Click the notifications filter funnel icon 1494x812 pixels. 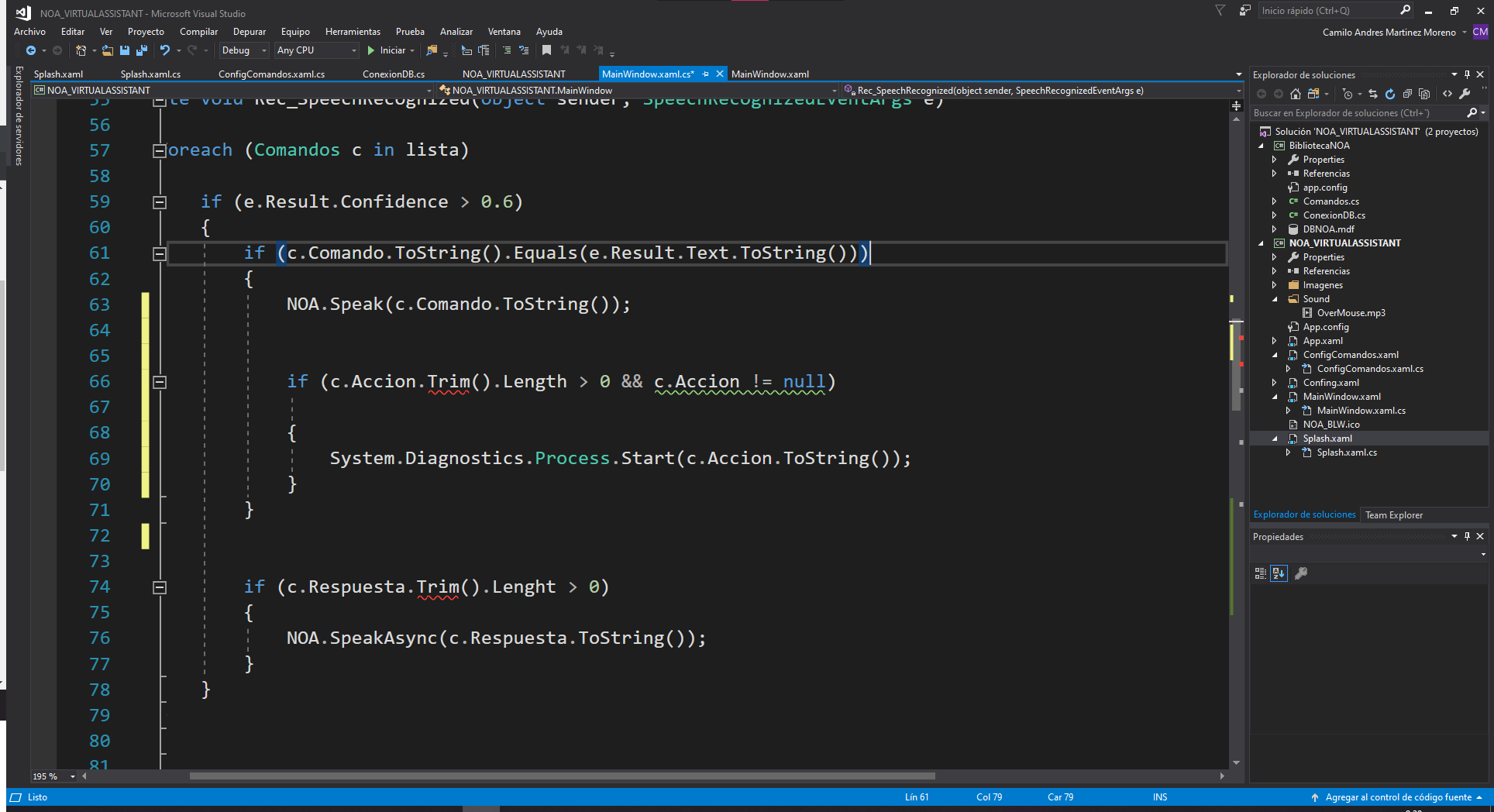tap(1220, 11)
